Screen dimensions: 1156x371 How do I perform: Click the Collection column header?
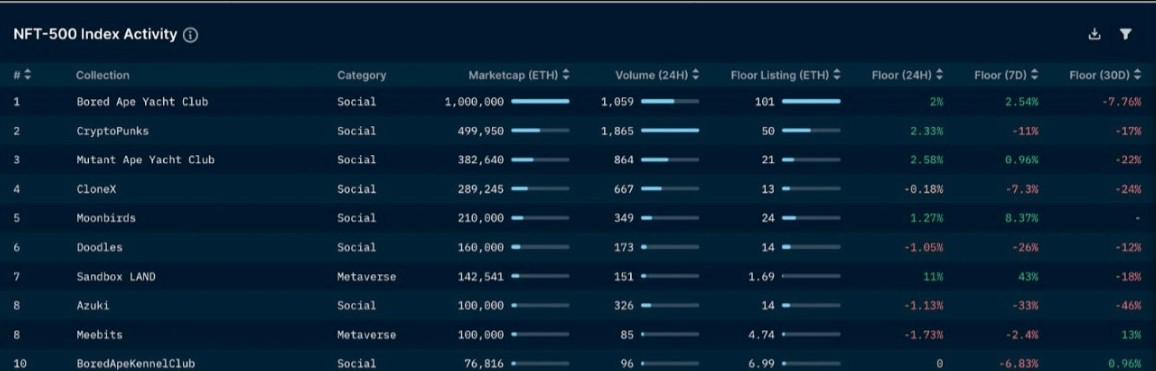coord(102,75)
